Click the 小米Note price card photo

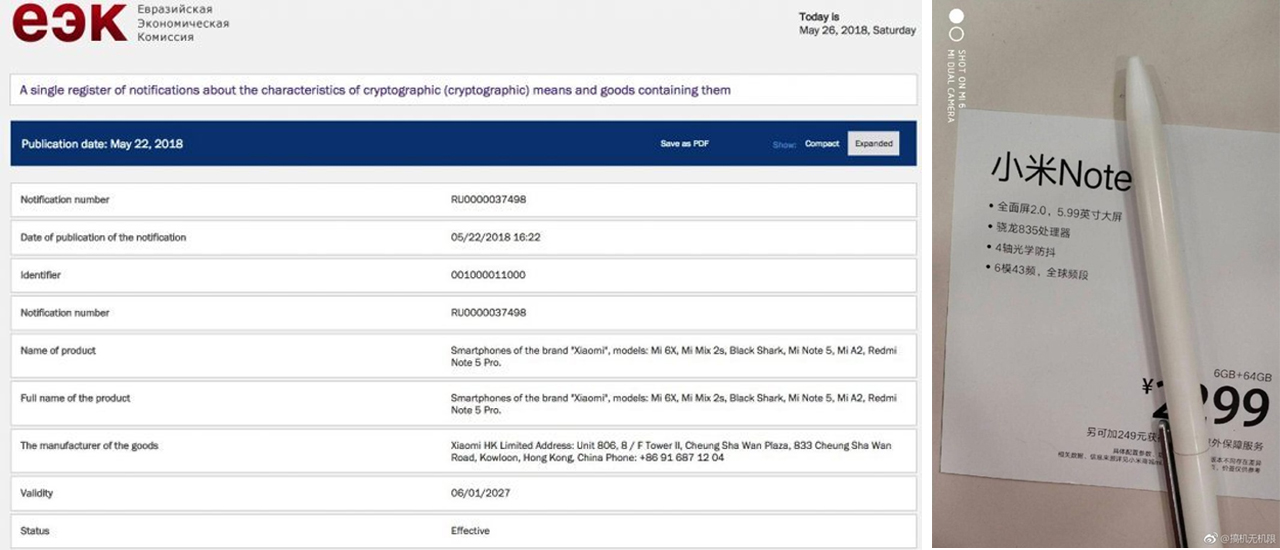(x=1106, y=274)
